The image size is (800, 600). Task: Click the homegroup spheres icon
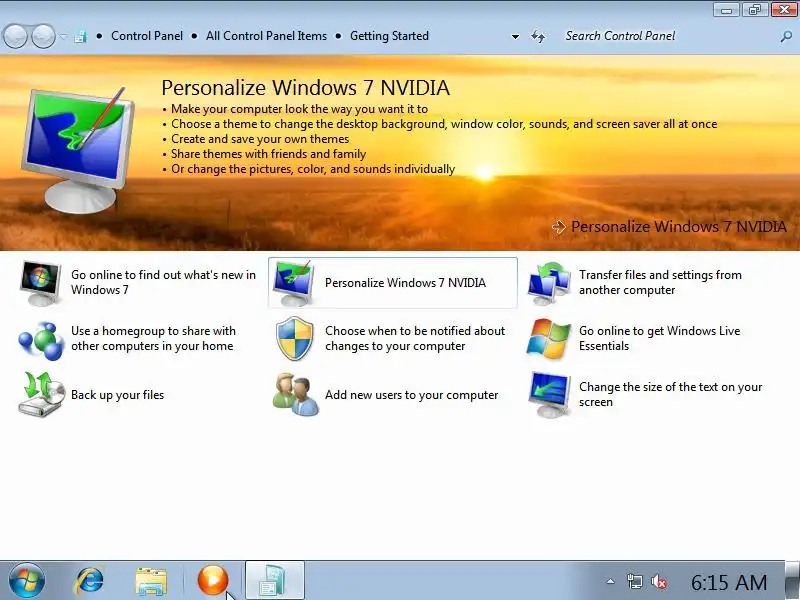[x=41, y=339]
